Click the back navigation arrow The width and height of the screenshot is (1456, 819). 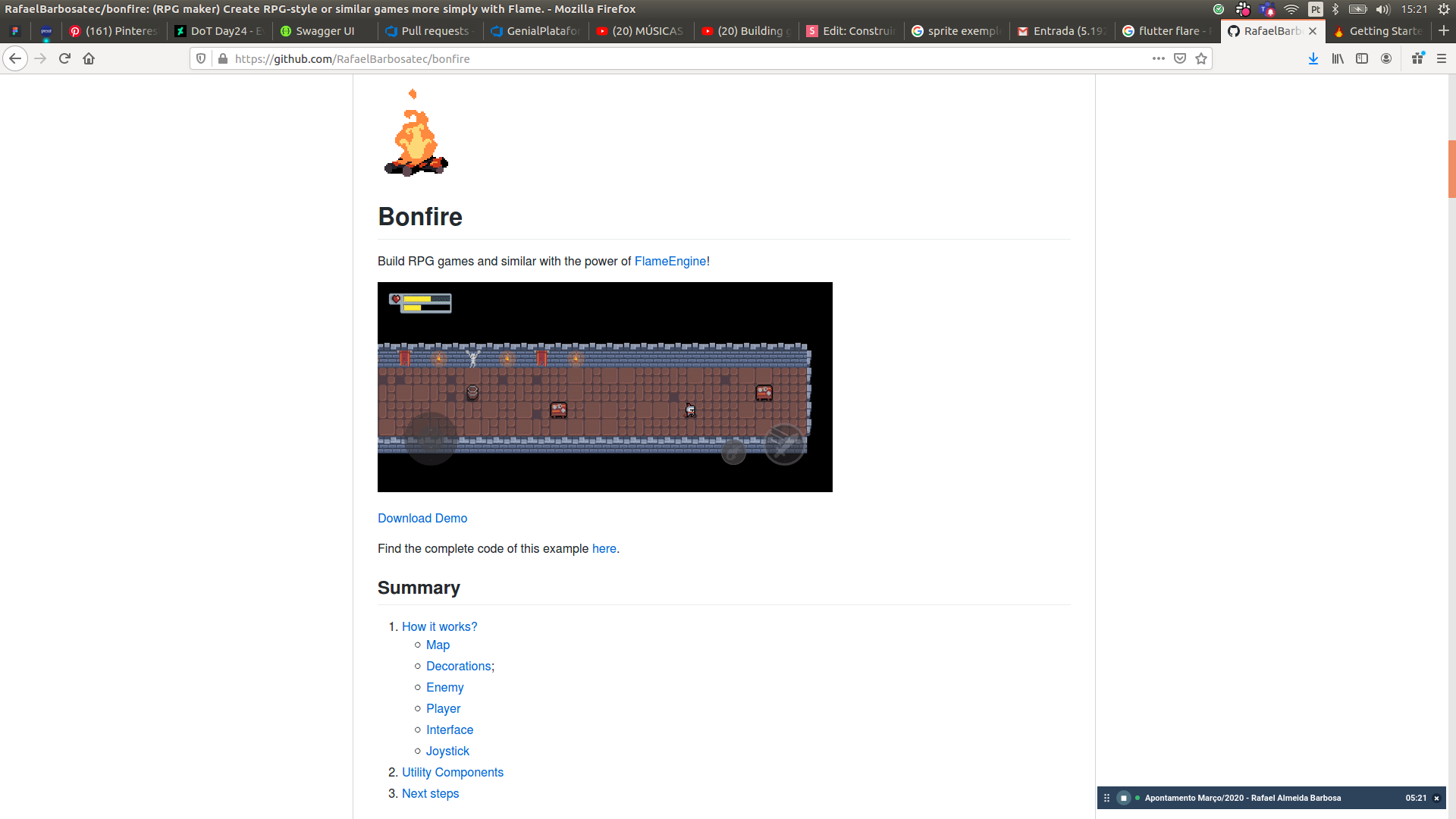pyautogui.click(x=15, y=58)
